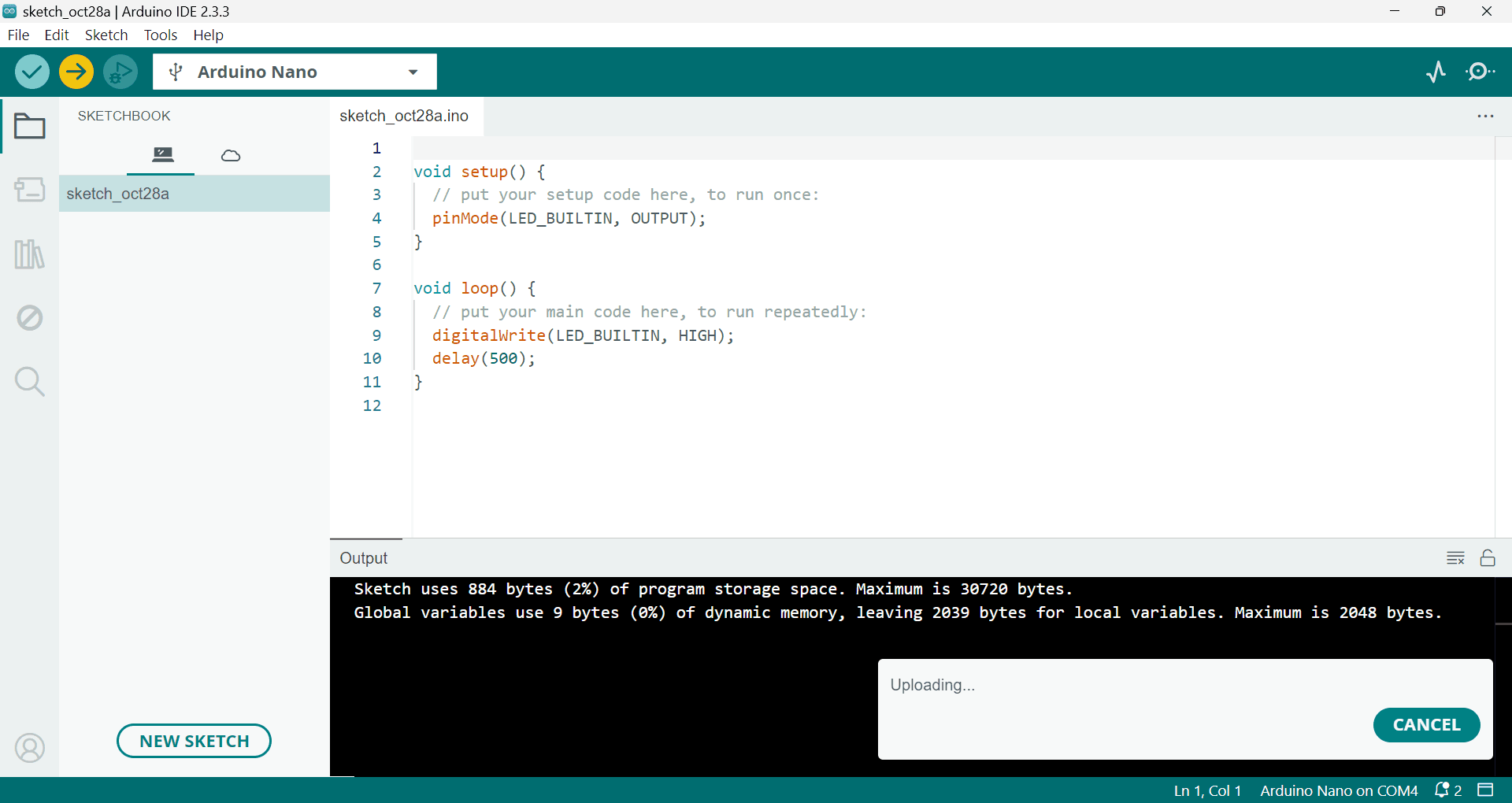Open the Serial Plotter
The image size is (1512, 803).
coord(1436,72)
